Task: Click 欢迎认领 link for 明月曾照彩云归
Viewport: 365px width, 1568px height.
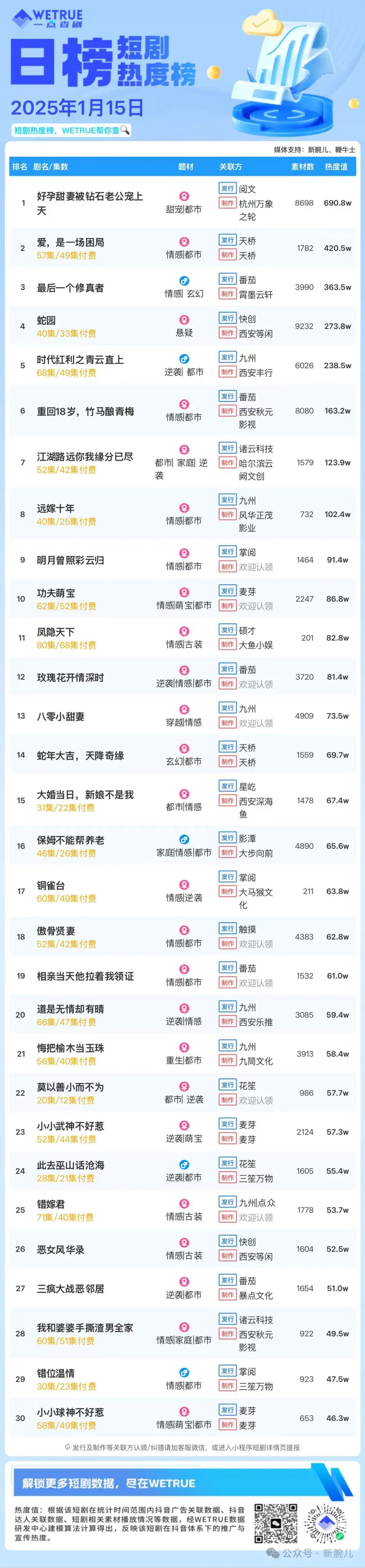Action: 256,567
